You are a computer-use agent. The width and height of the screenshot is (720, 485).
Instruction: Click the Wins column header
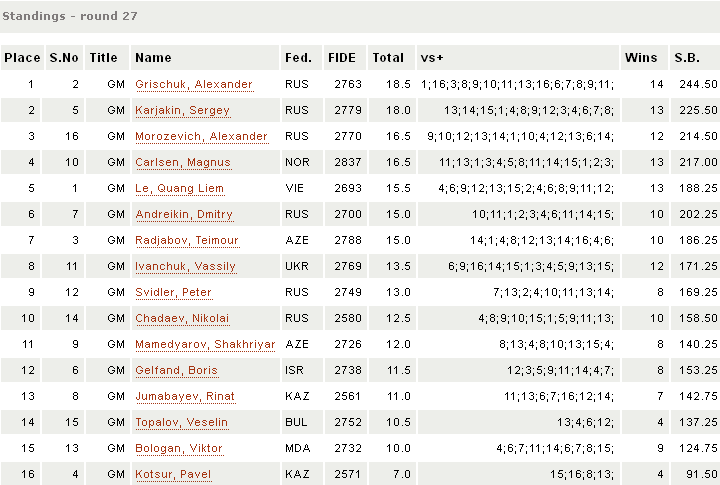pos(641,58)
